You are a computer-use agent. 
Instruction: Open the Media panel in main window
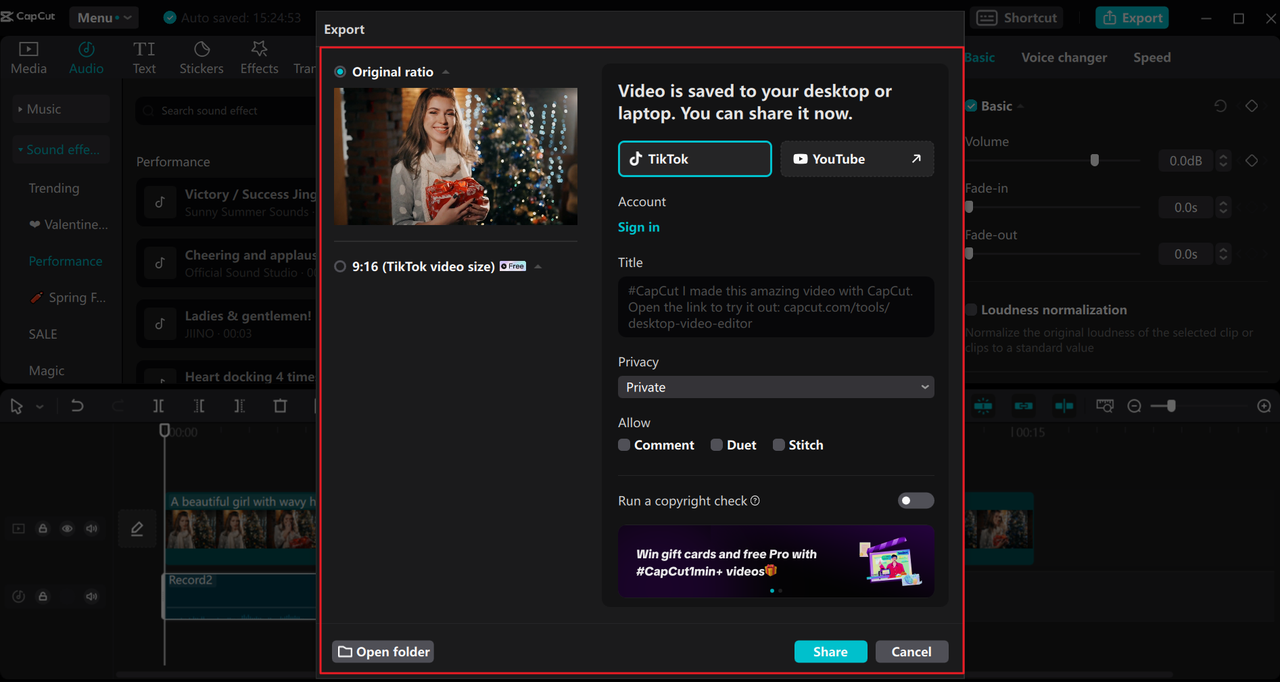click(28, 58)
